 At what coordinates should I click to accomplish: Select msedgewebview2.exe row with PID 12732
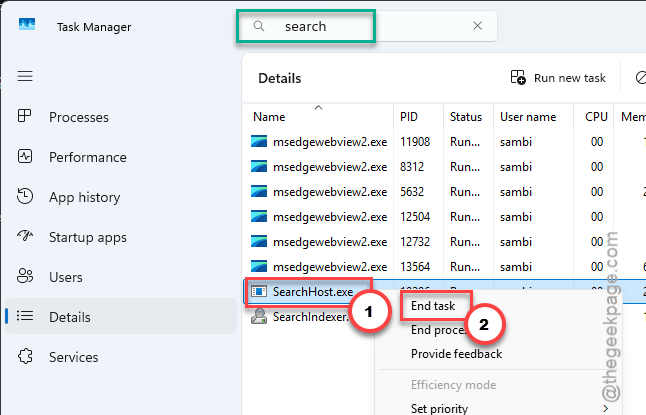[444, 242]
